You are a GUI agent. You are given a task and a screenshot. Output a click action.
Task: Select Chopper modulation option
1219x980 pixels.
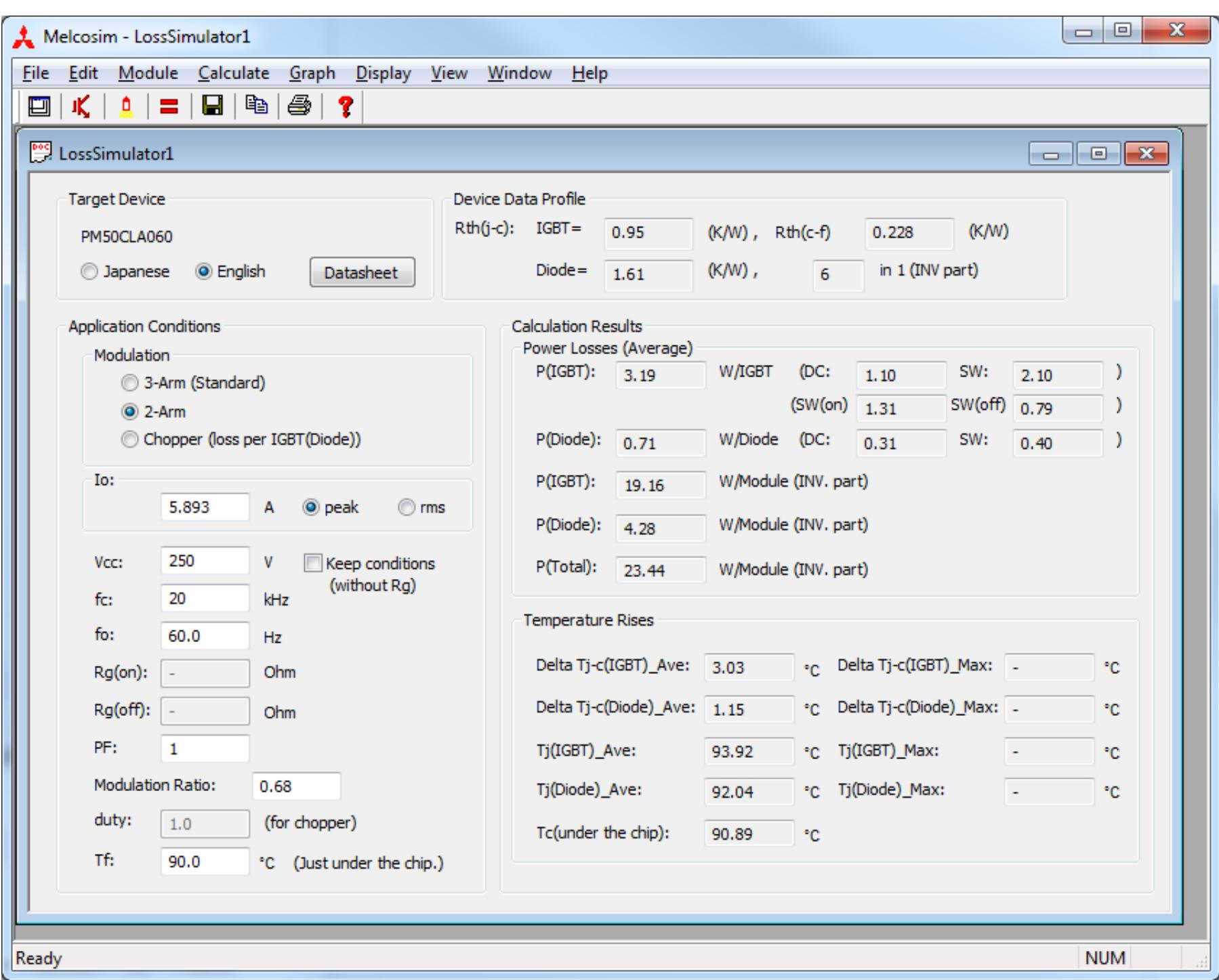click(x=129, y=440)
